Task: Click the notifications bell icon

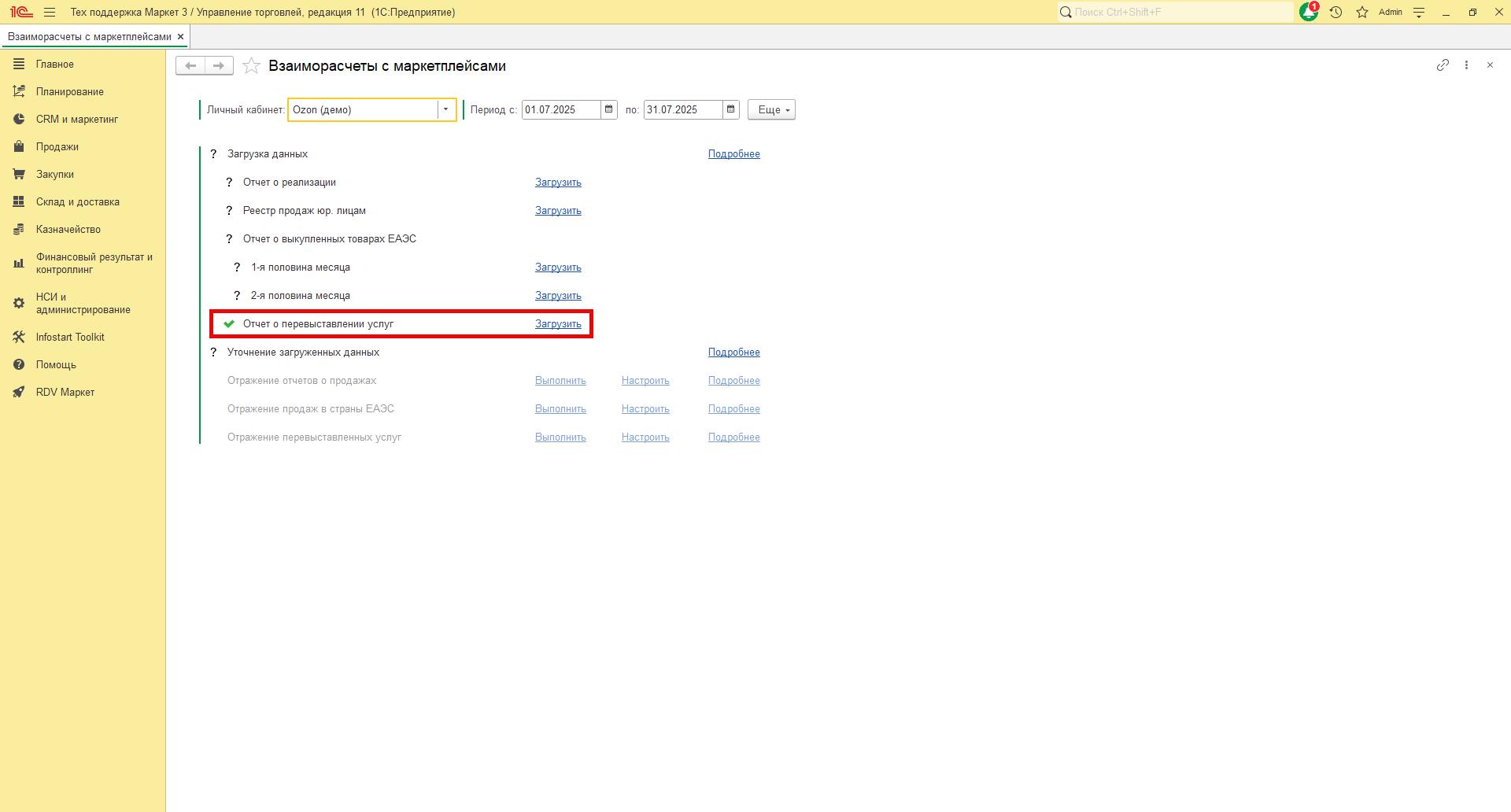Action: pyautogui.click(x=1309, y=12)
